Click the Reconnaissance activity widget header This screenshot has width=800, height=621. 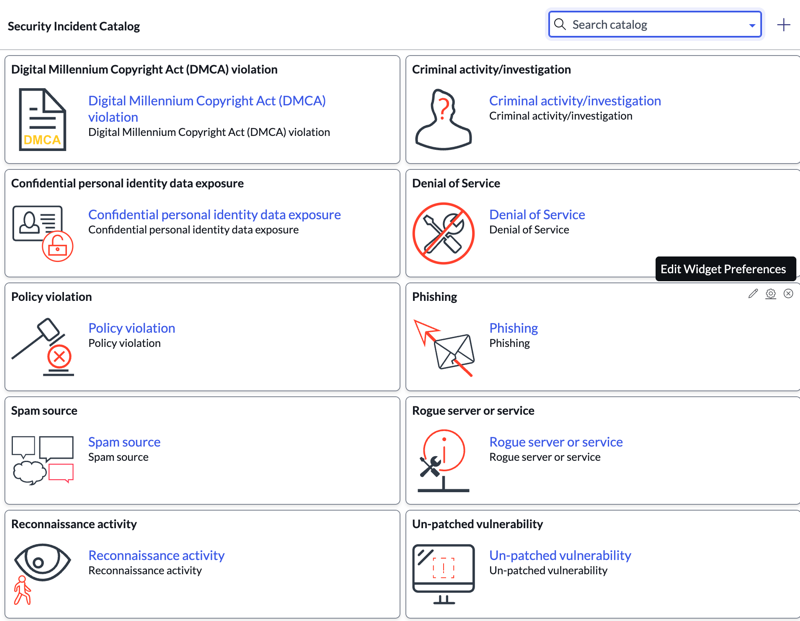point(74,524)
